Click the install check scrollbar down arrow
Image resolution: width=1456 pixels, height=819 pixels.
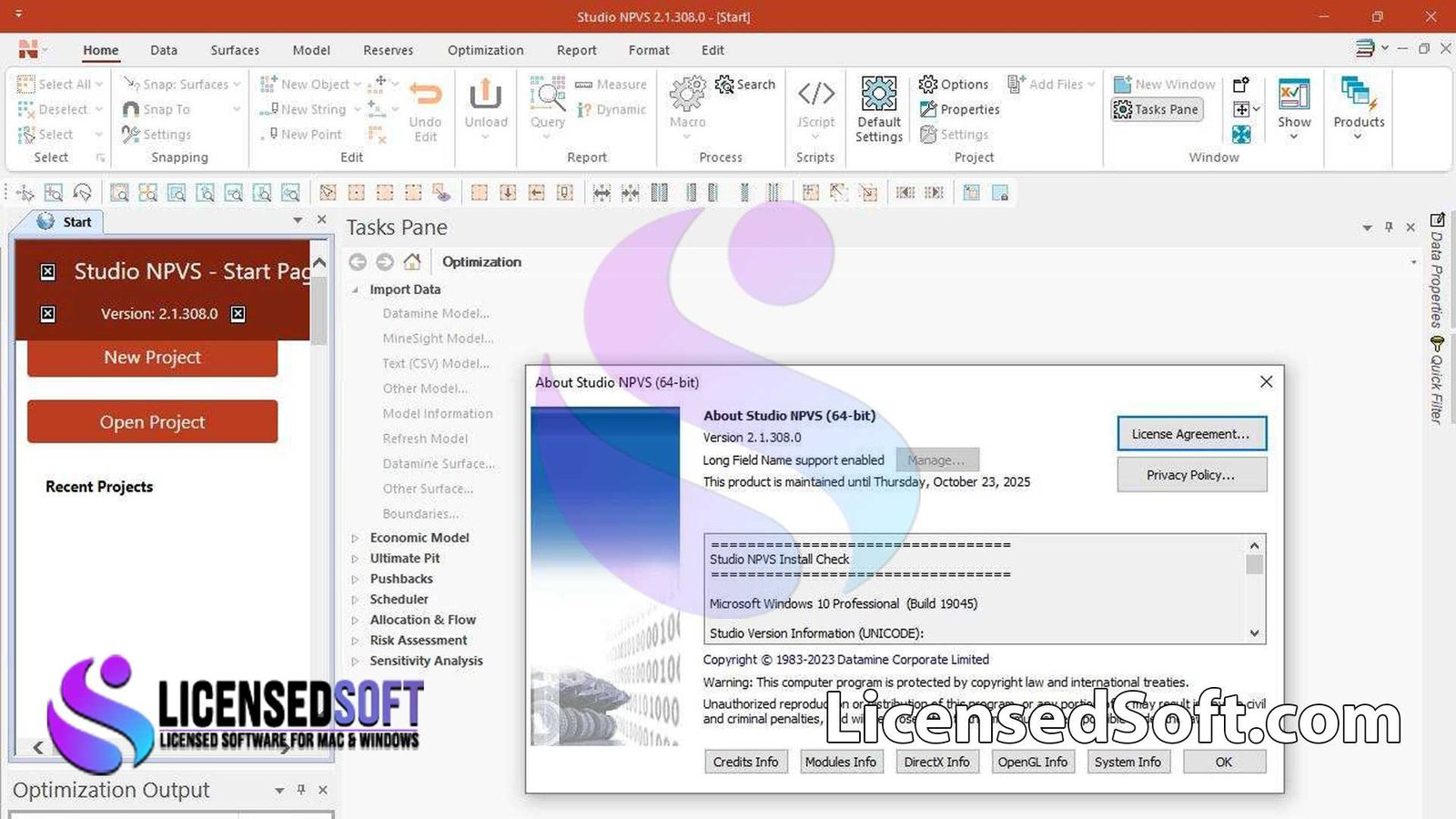1255,633
